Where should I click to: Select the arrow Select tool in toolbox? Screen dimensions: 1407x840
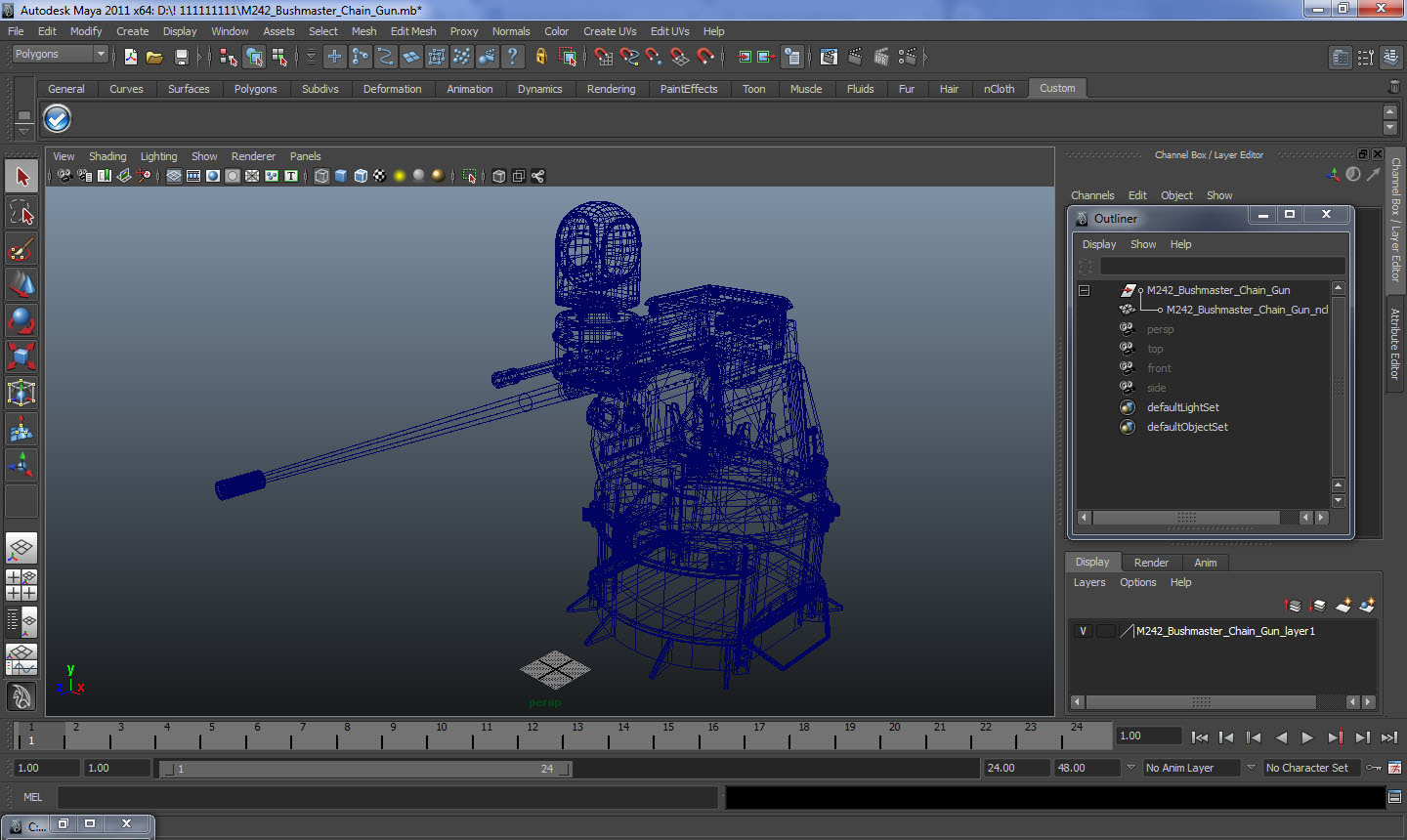click(21, 177)
